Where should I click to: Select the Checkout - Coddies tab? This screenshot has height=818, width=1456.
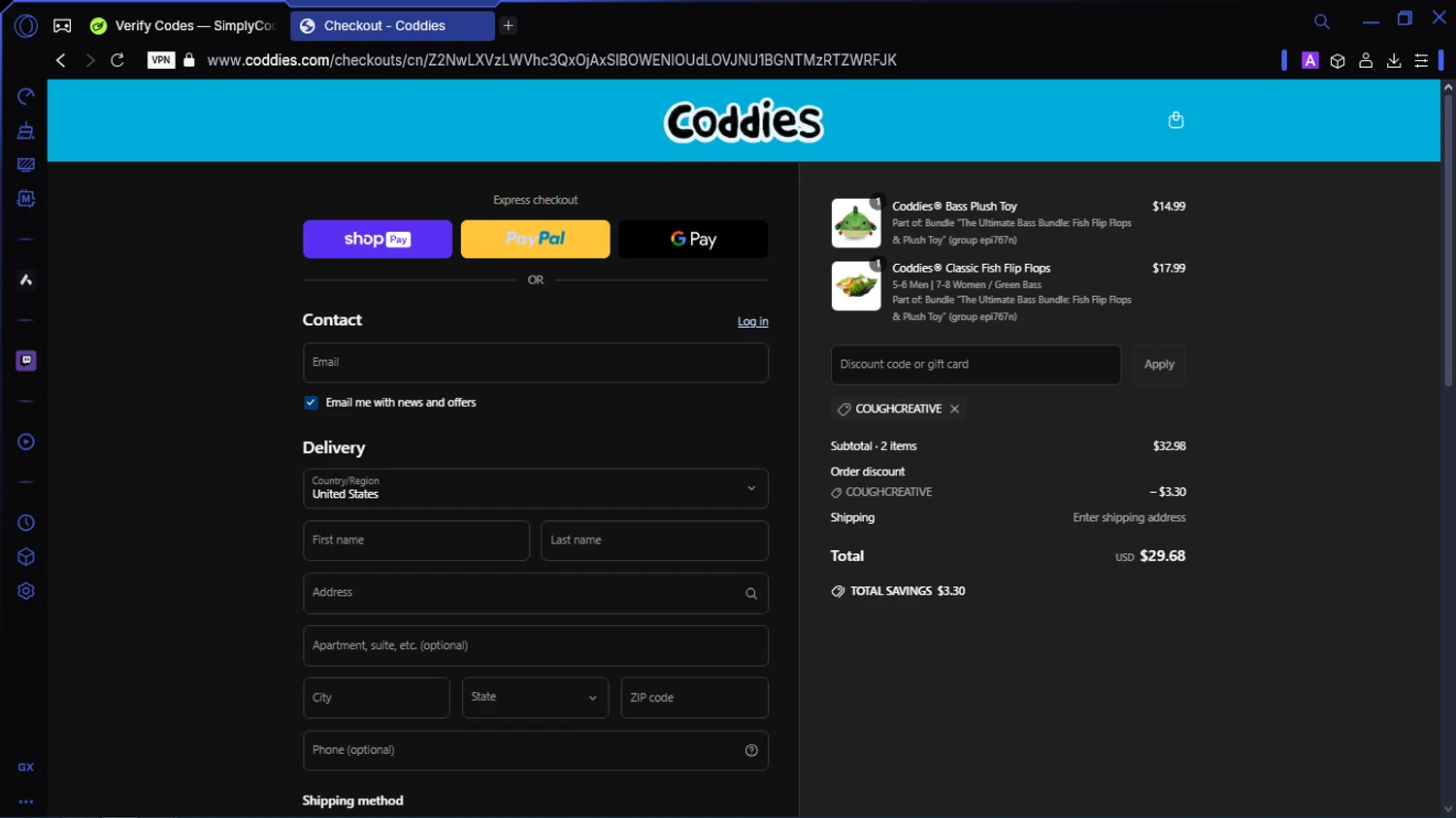point(393,26)
